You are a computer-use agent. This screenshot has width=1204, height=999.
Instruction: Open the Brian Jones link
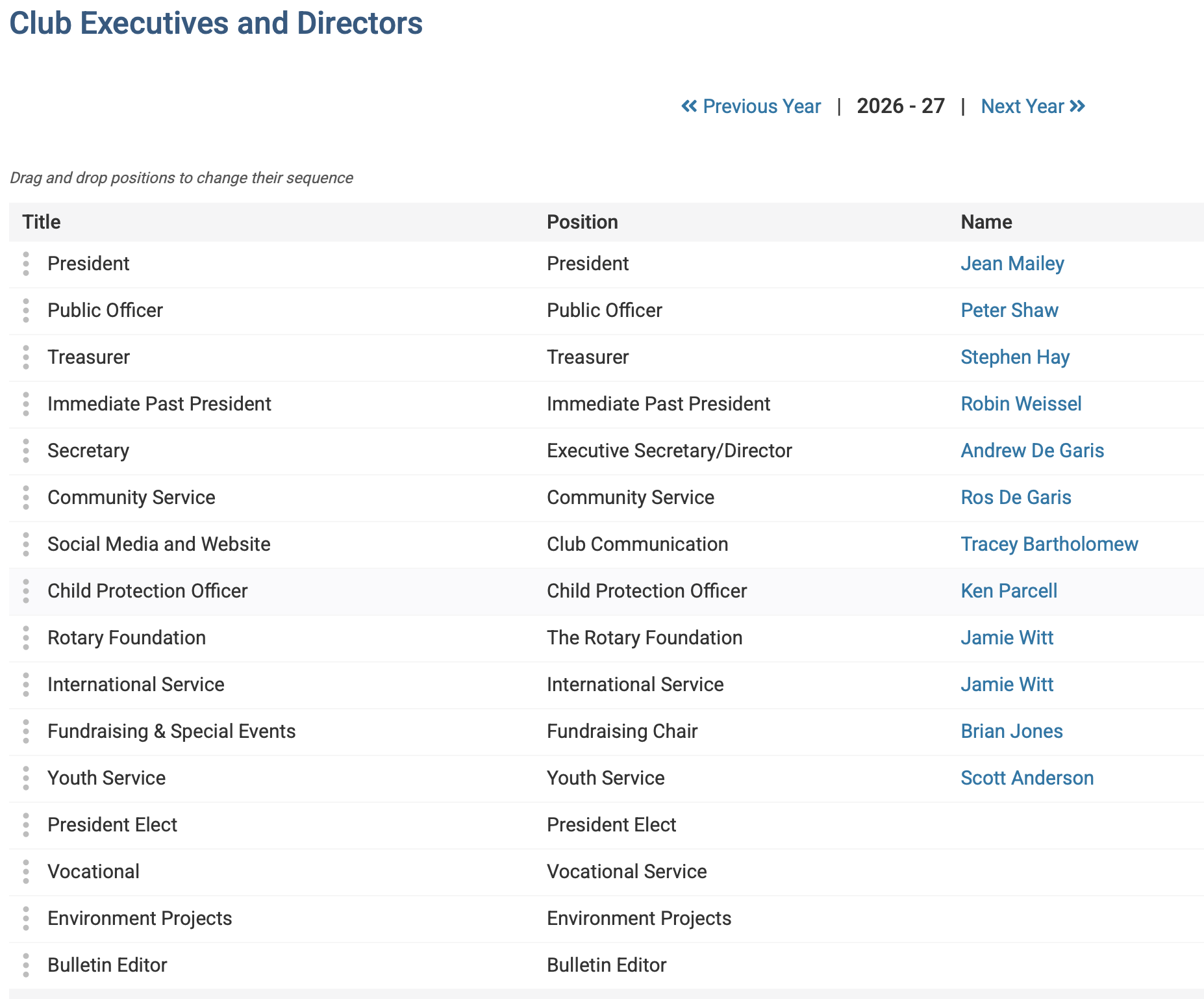click(x=1012, y=731)
